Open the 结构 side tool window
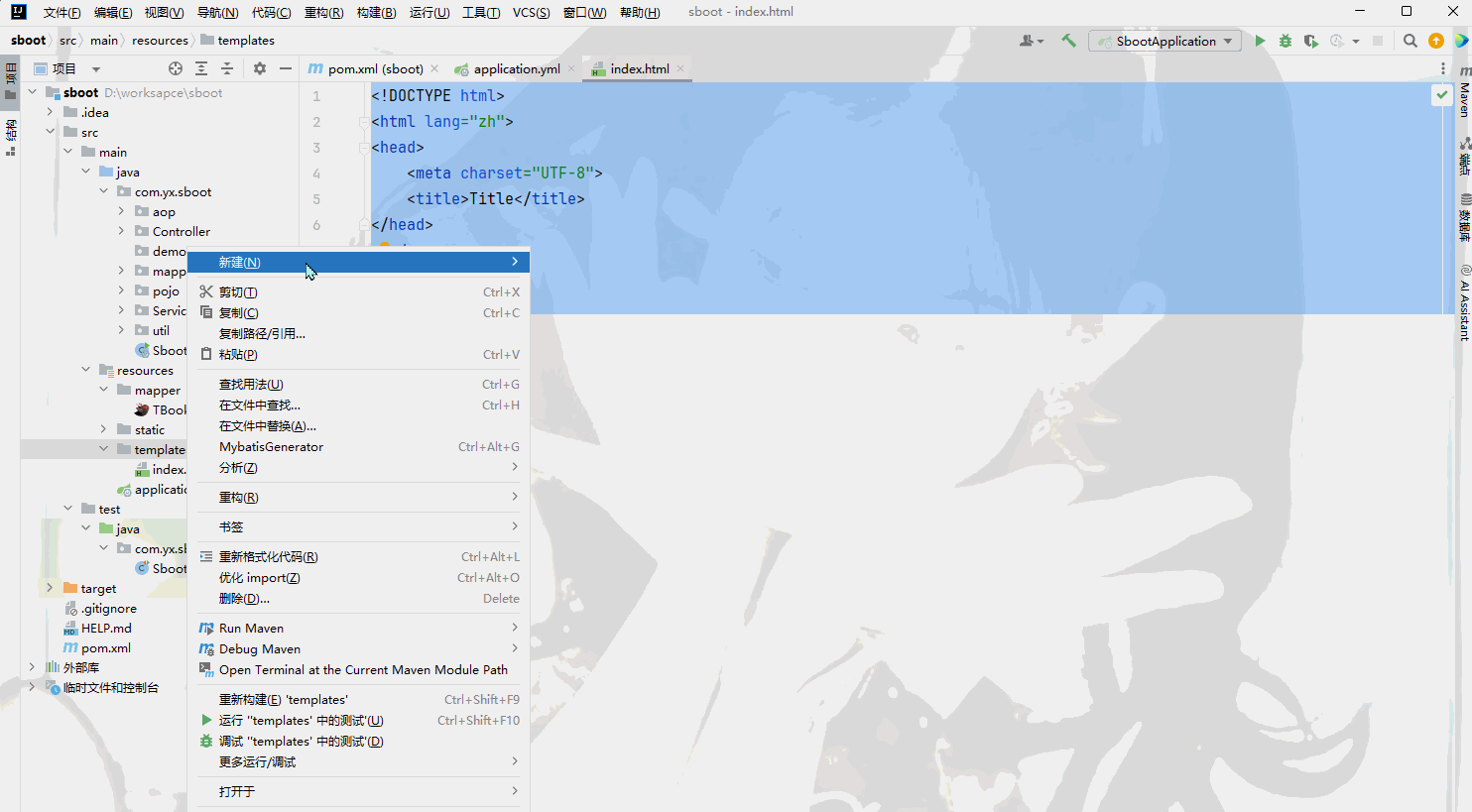1472x812 pixels. pyautogui.click(x=11, y=138)
